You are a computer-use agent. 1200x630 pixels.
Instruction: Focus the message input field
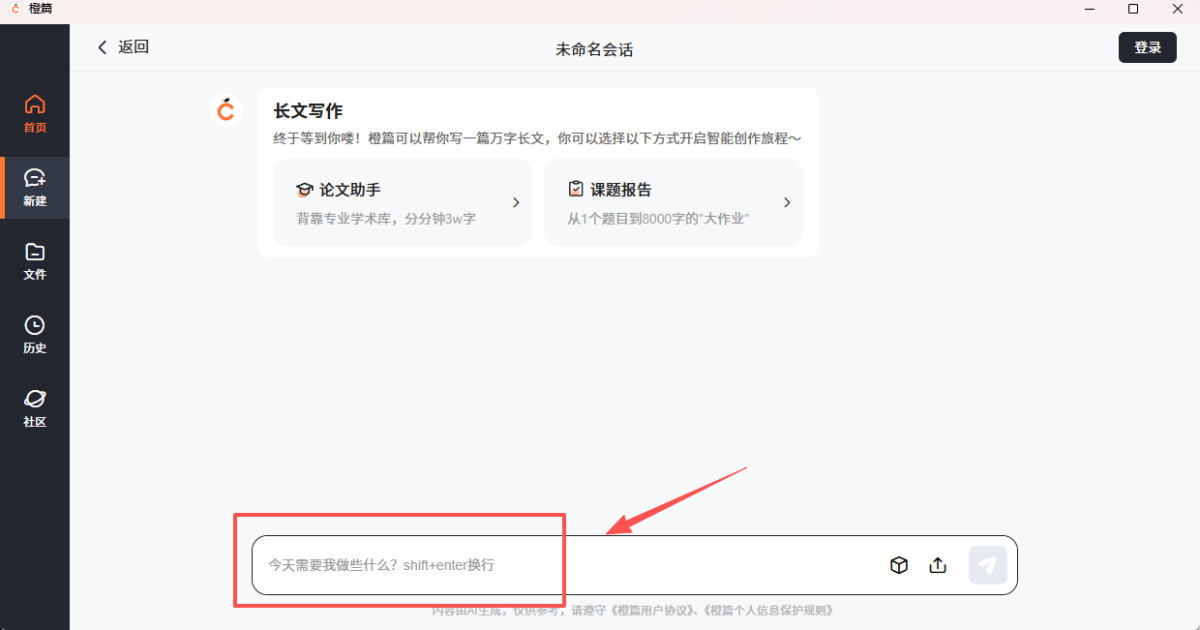pos(560,565)
